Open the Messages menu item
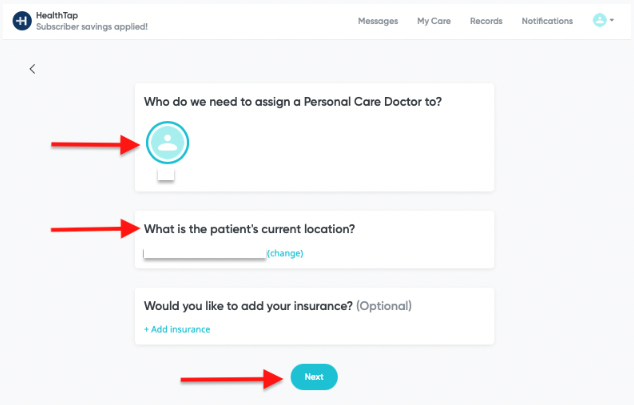The width and height of the screenshot is (634, 405). click(378, 21)
